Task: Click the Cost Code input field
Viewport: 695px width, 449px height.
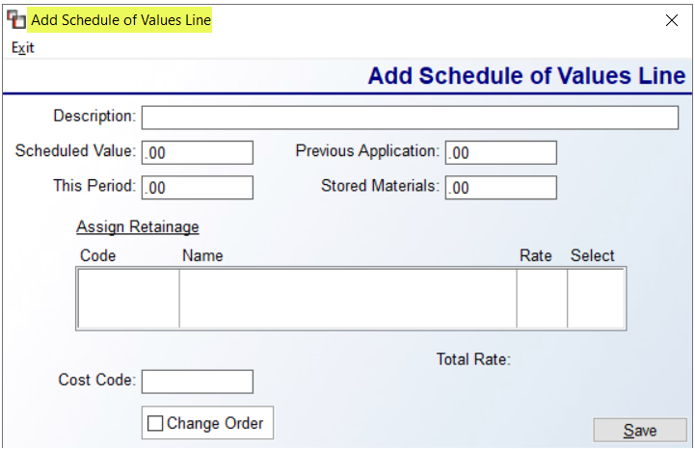Action: (197, 382)
